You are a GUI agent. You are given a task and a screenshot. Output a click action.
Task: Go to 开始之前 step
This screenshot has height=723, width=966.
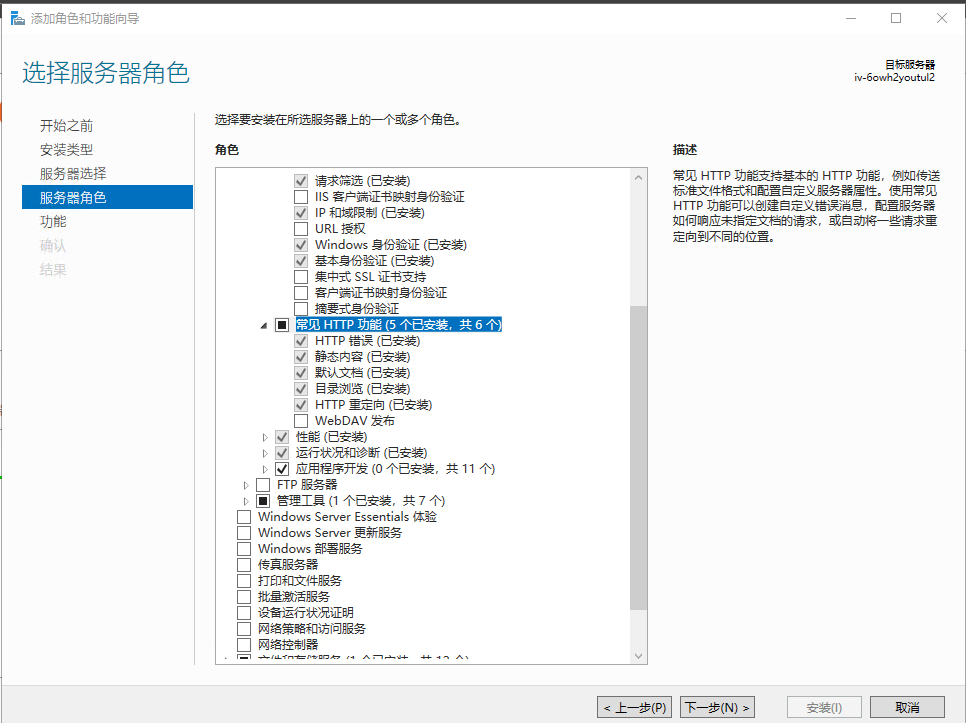[x=67, y=126]
